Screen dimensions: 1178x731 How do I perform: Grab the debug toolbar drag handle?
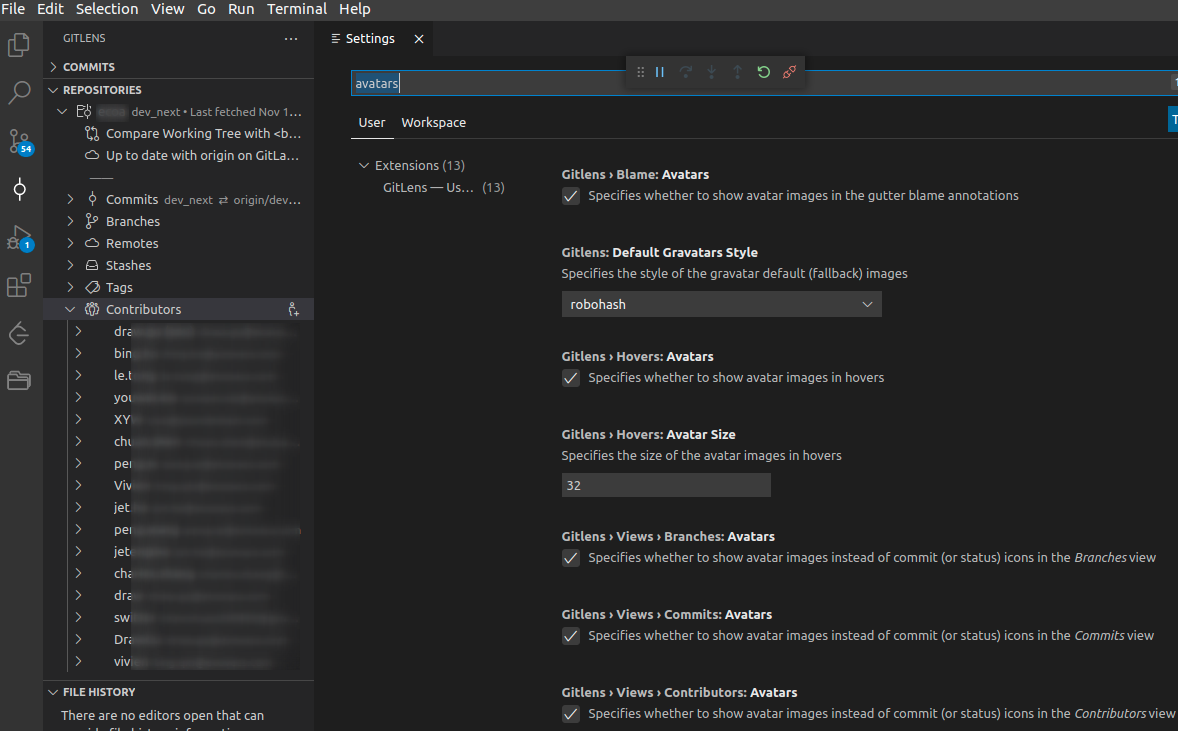click(640, 72)
